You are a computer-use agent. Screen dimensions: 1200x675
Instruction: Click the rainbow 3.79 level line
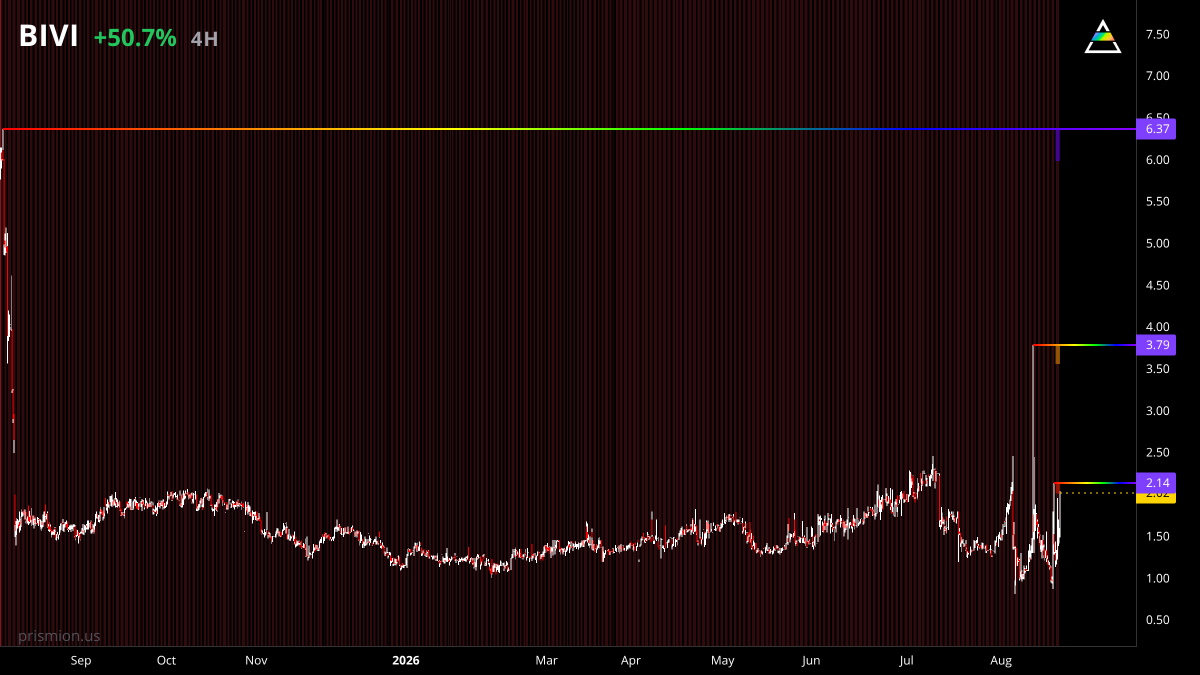tap(1085, 345)
